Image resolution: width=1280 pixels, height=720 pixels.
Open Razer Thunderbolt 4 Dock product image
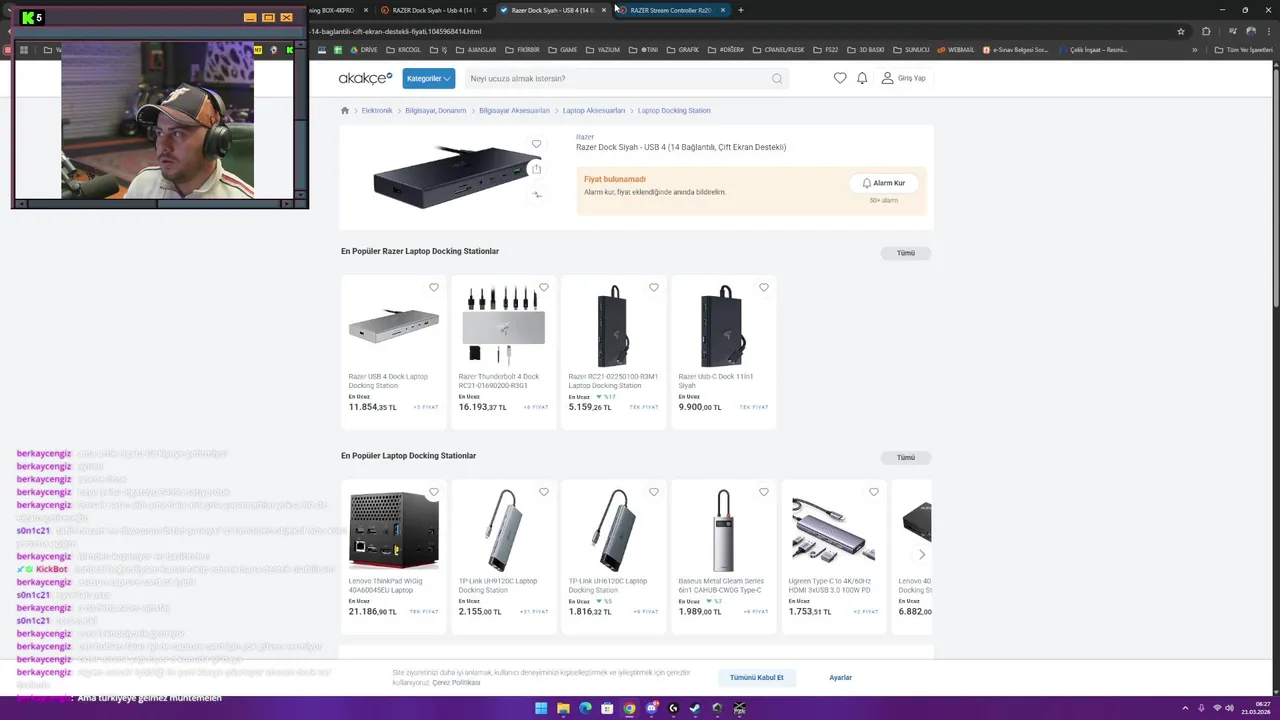(503, 325)
